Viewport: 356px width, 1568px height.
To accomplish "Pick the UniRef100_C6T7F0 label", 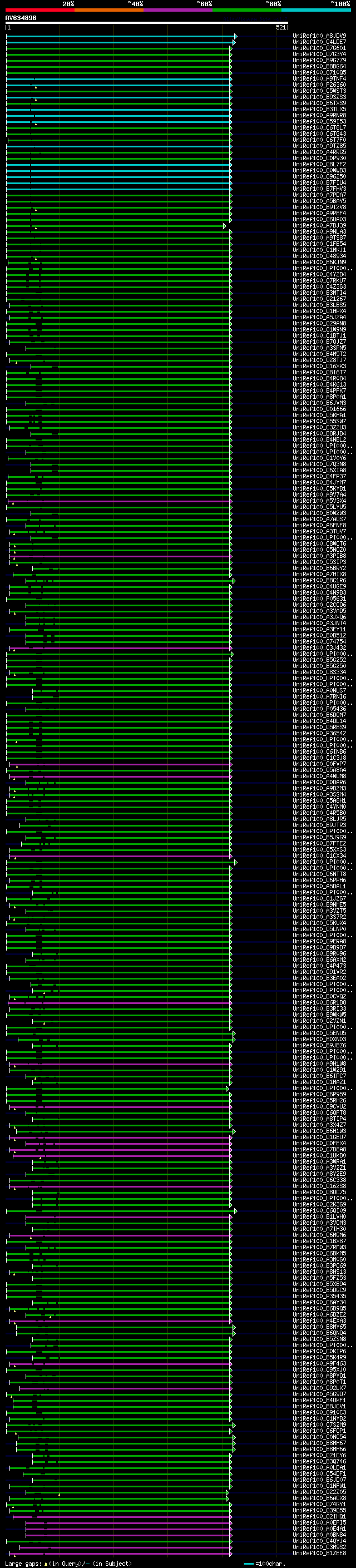I will pyautogui.click(x=319, y=140).
